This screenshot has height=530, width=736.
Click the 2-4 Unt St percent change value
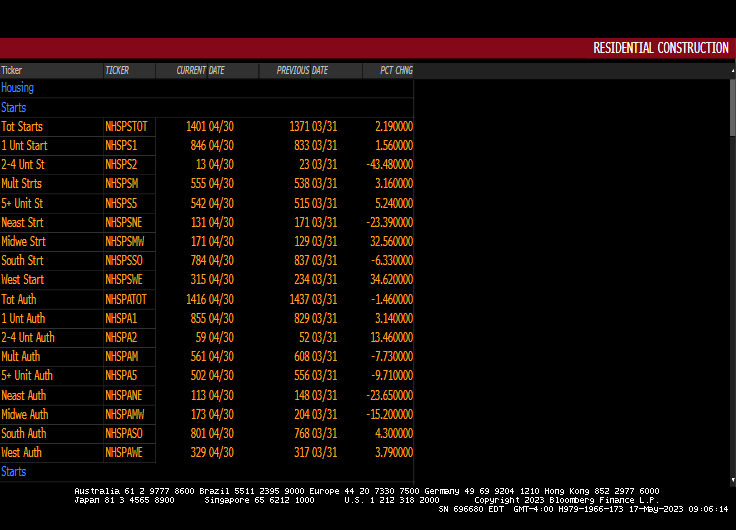tap(388, 165)
